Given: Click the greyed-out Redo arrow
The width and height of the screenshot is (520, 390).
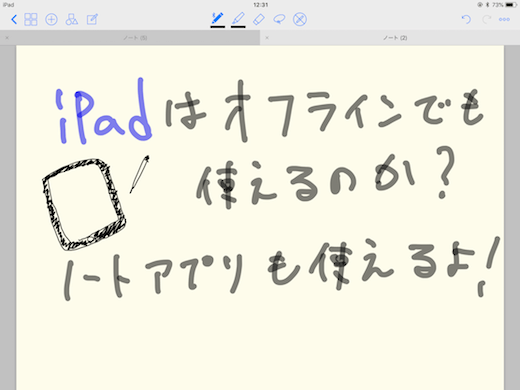Looking at the screenshot, I should [x=486, y=19].
